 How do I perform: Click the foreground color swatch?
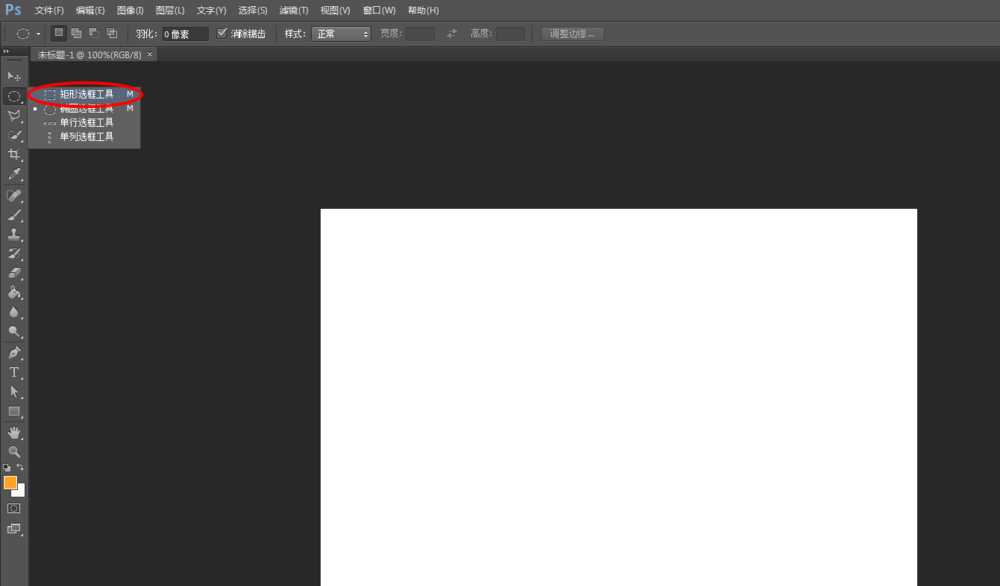(10, 483)
